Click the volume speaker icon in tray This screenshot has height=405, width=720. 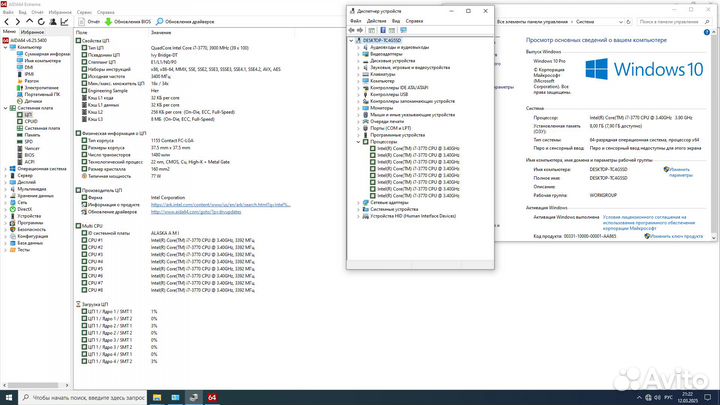657,397
